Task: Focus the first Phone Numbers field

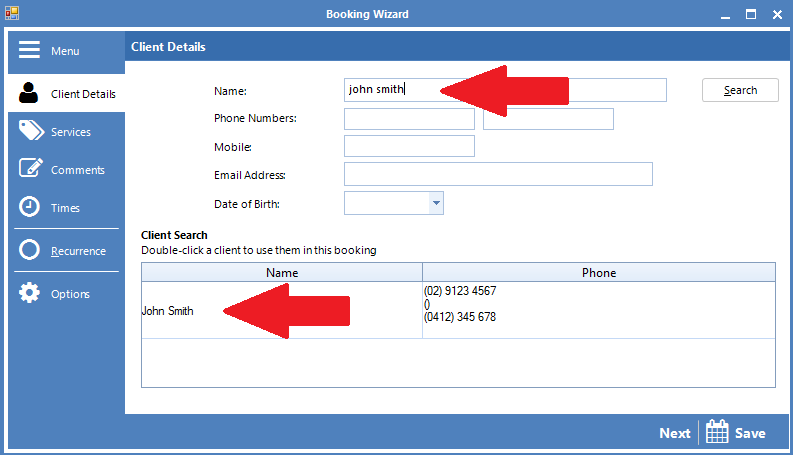Action: pos(409,119)
